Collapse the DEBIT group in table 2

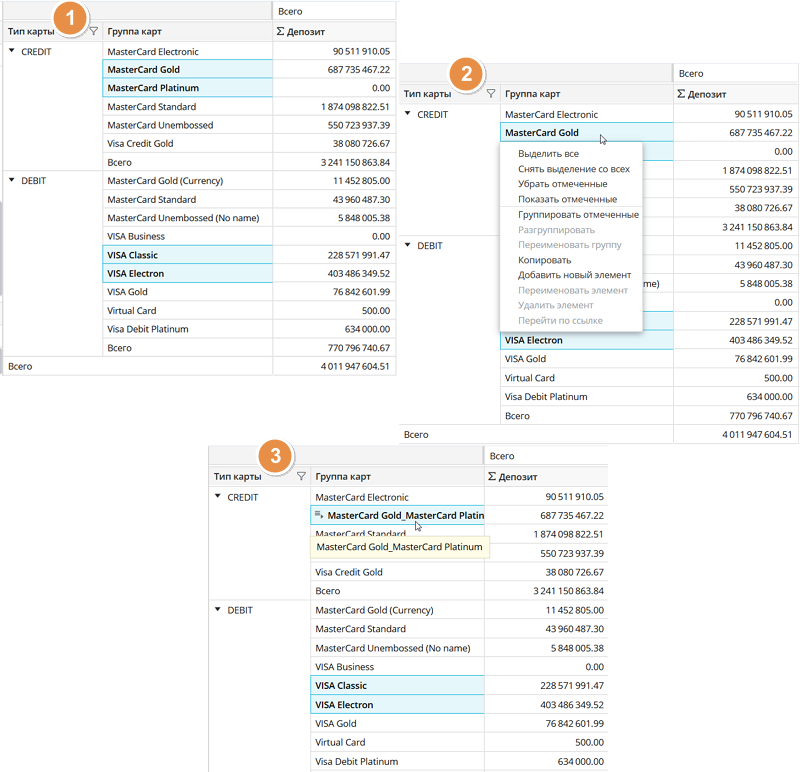tap(408, 244)
